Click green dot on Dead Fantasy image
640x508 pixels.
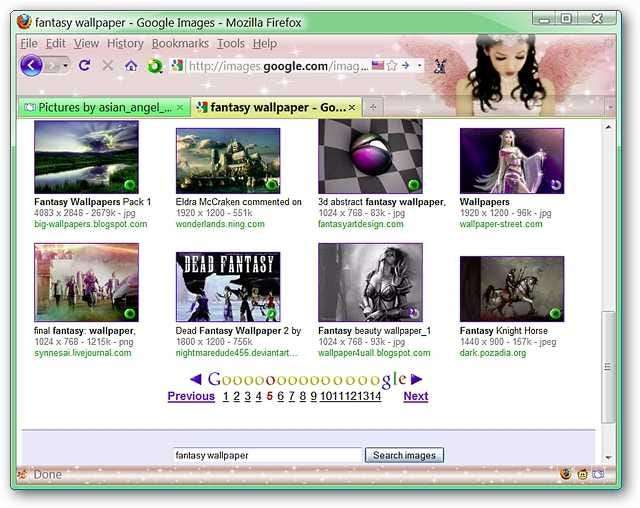pyautogui.click(x=271, y=313)
